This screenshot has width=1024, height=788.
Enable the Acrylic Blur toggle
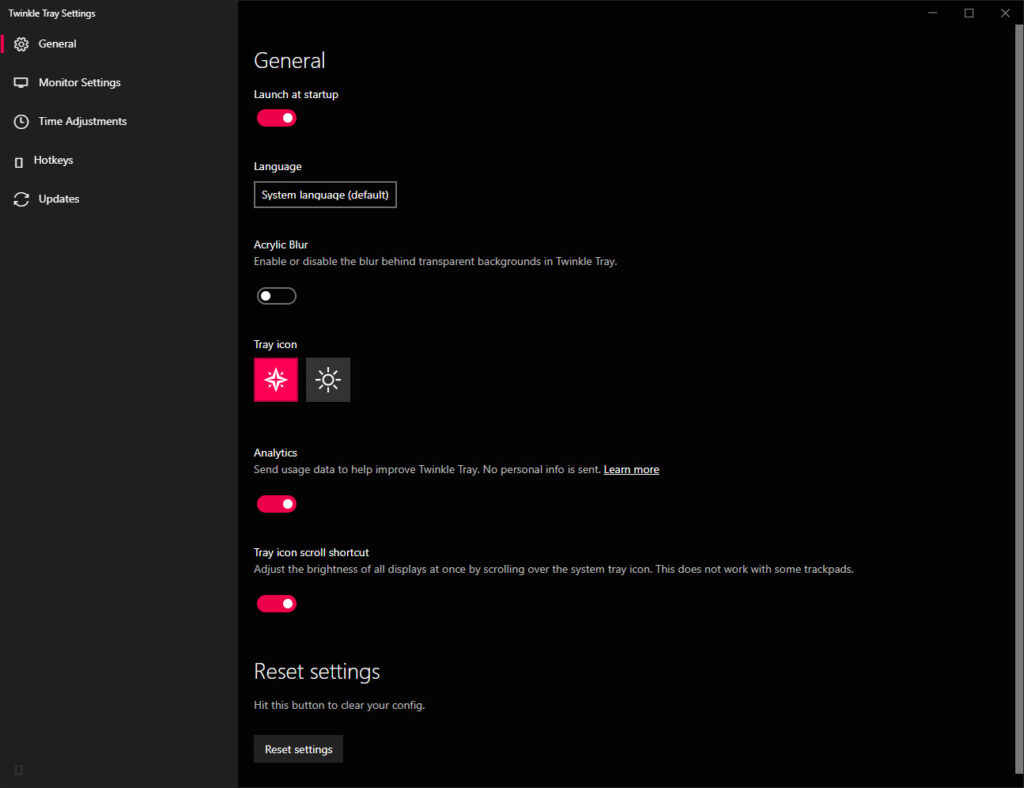pos(276,296)
